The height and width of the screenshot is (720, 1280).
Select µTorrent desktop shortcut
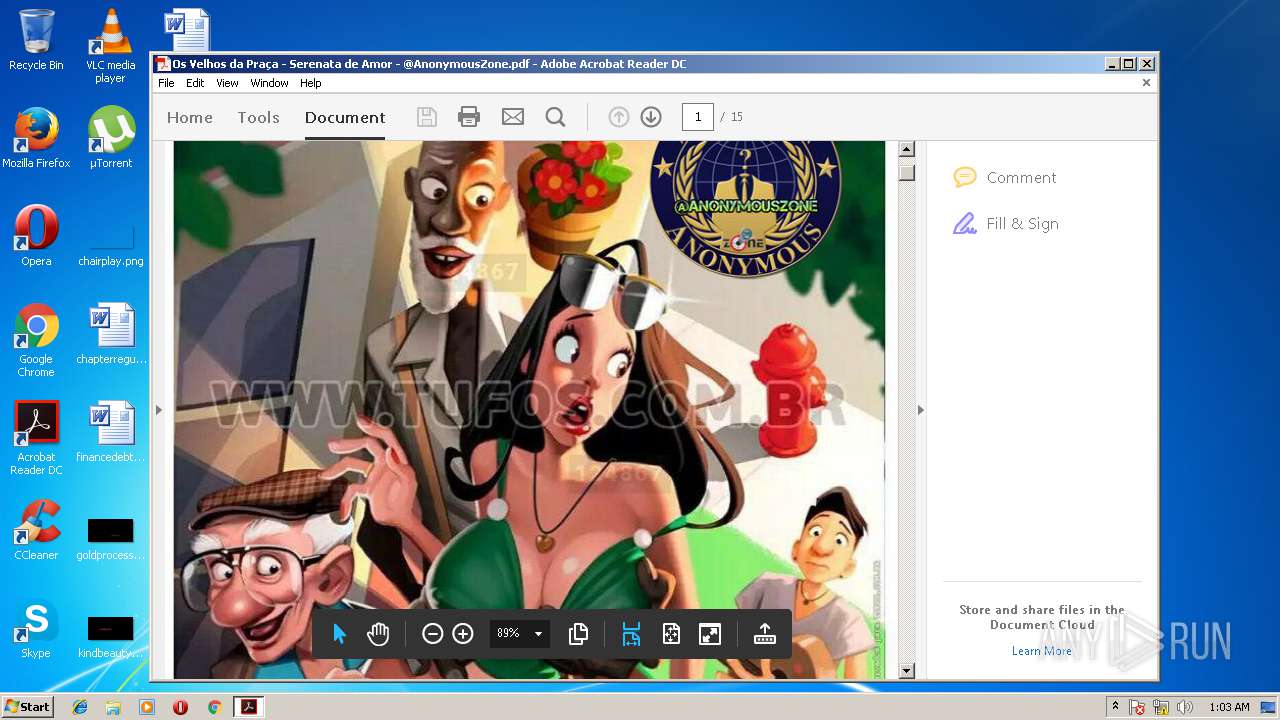(x=110, y=137)
